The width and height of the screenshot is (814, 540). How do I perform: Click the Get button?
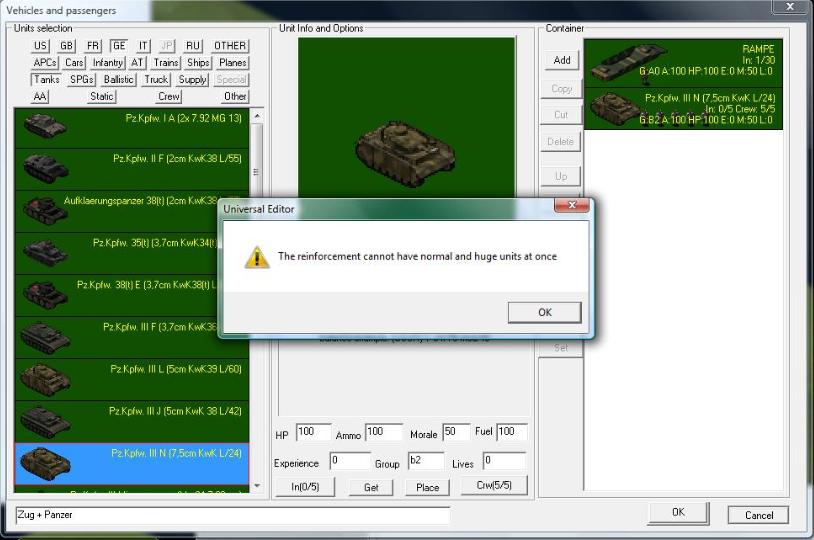tap(371, 488)
